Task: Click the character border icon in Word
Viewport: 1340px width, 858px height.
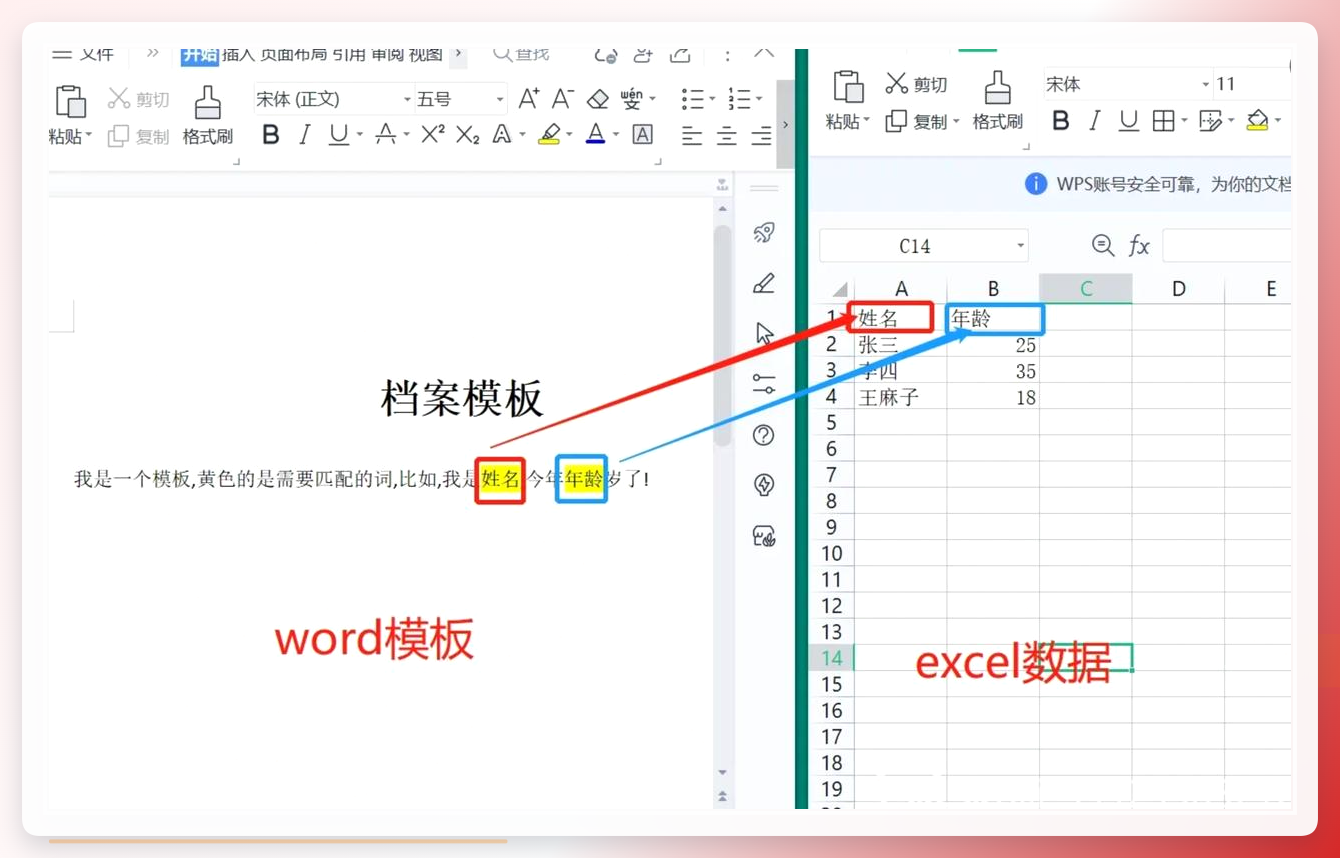Action: coord(642,134)
